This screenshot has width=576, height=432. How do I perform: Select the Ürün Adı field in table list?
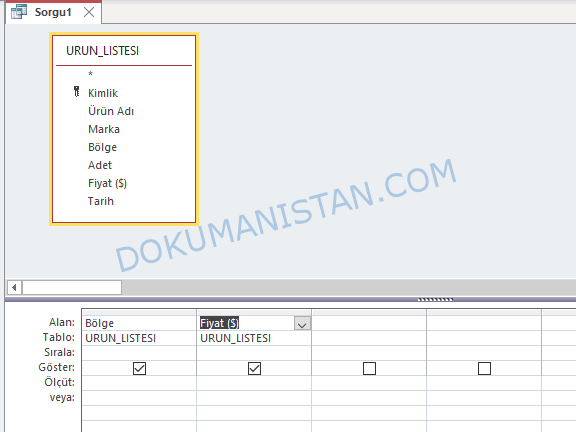[x=111, y=111]
